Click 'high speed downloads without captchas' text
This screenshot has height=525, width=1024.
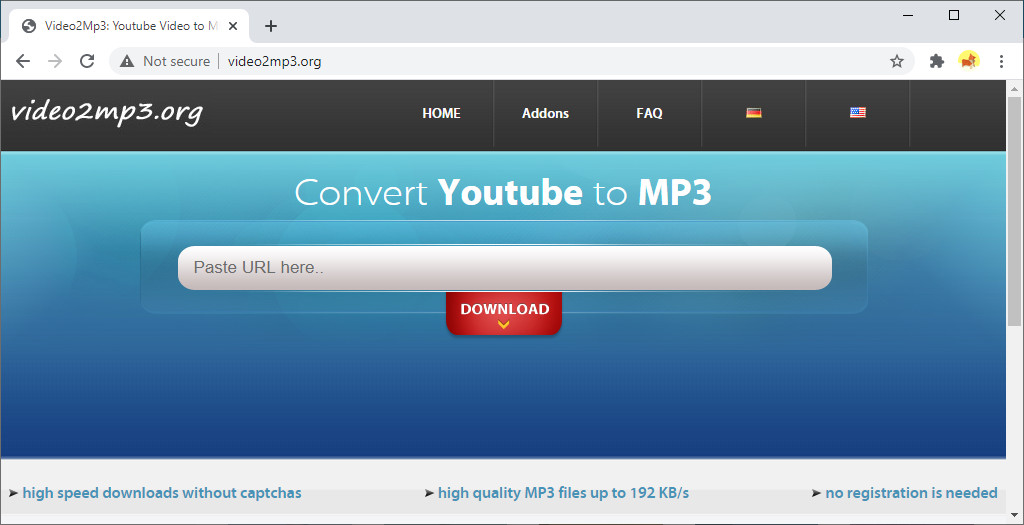tap(162, 493)
